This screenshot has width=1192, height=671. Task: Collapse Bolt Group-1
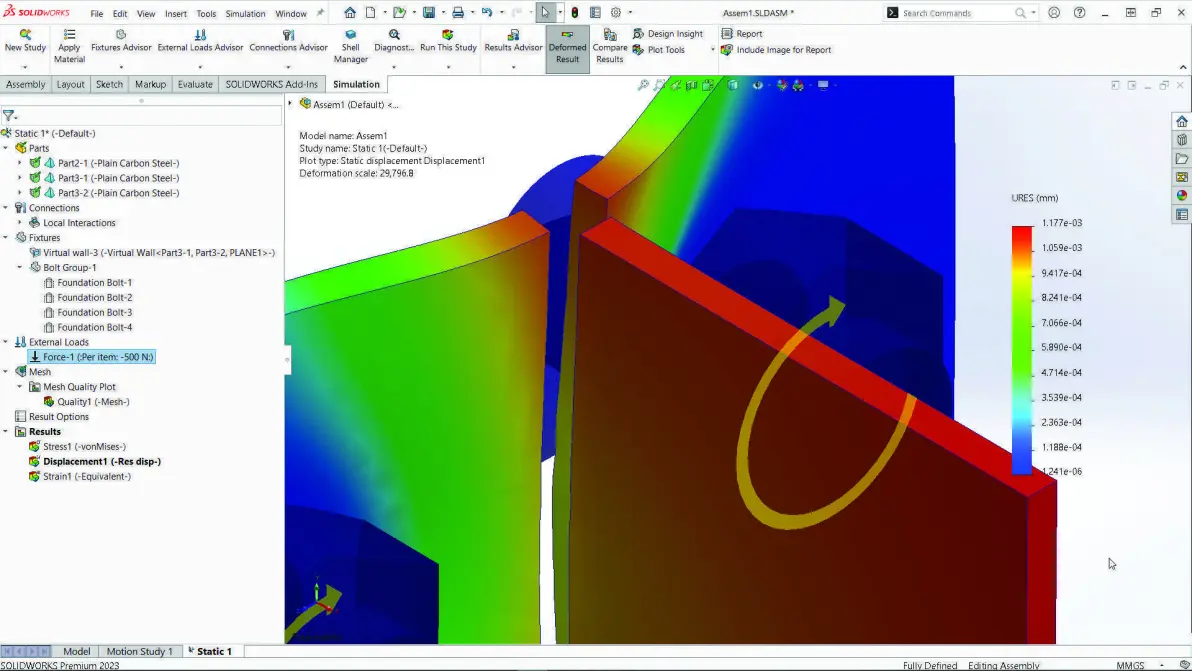pos(20,267)
